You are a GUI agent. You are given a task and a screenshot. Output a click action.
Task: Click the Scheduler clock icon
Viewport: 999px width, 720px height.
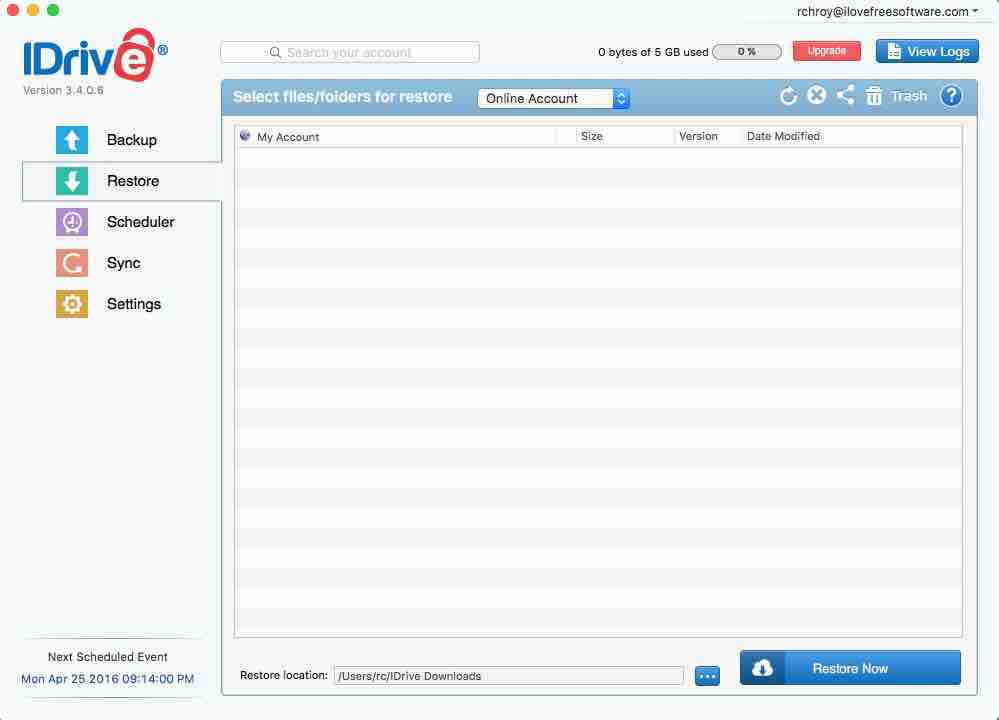pyautogui.click(x=72, y=222)
